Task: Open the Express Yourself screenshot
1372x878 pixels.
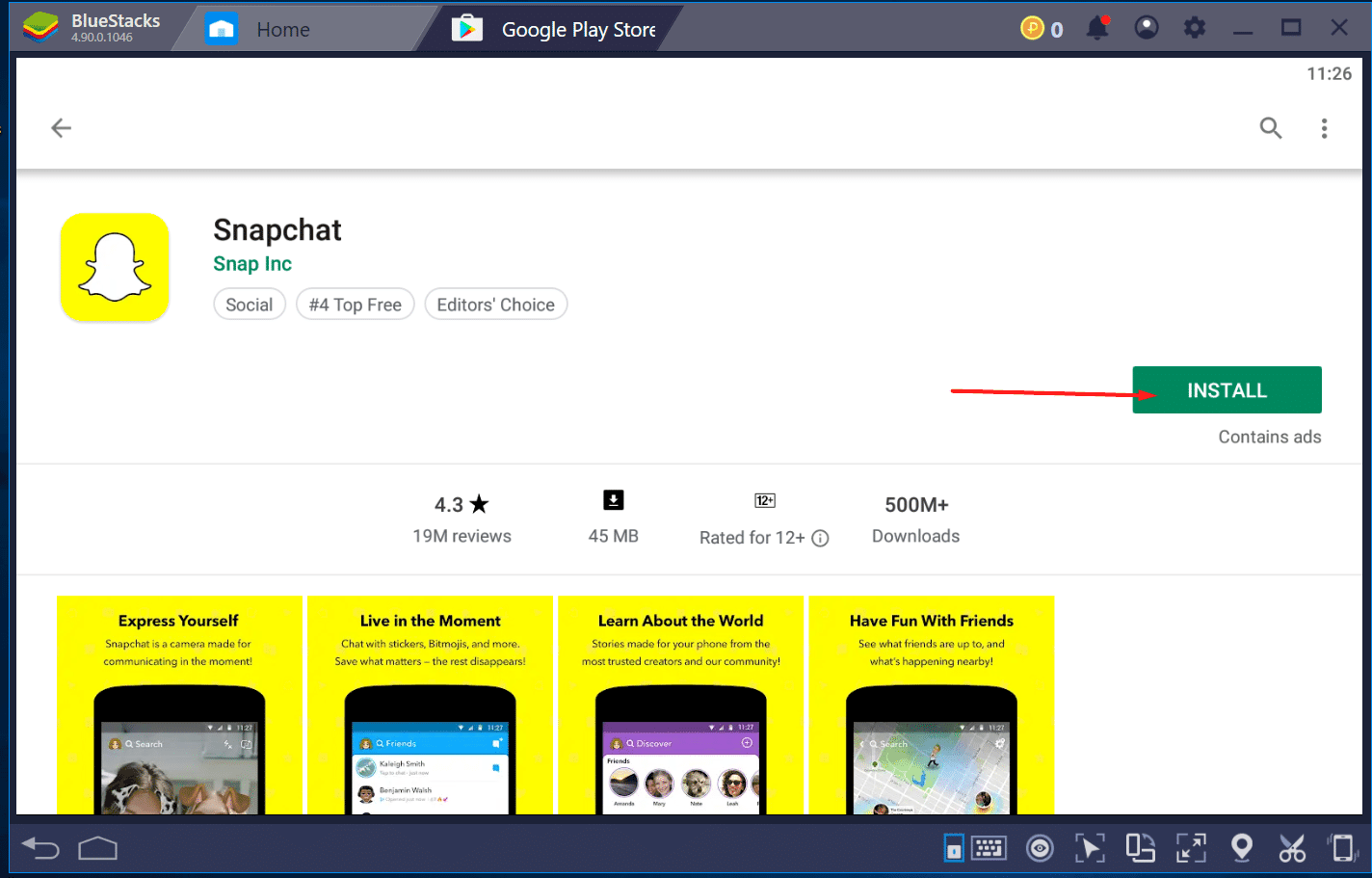Action: pos(179,705)
